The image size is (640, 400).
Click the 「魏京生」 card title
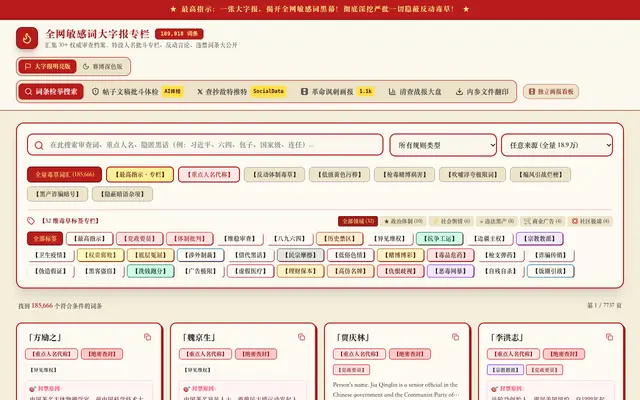(x=199, y=338)
